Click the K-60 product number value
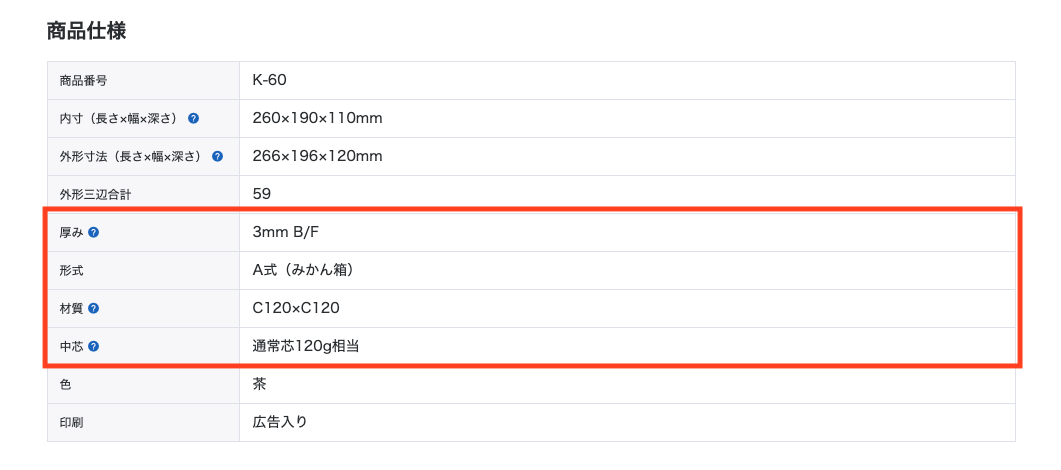1061x470 pixels. (x=270, y=80)
